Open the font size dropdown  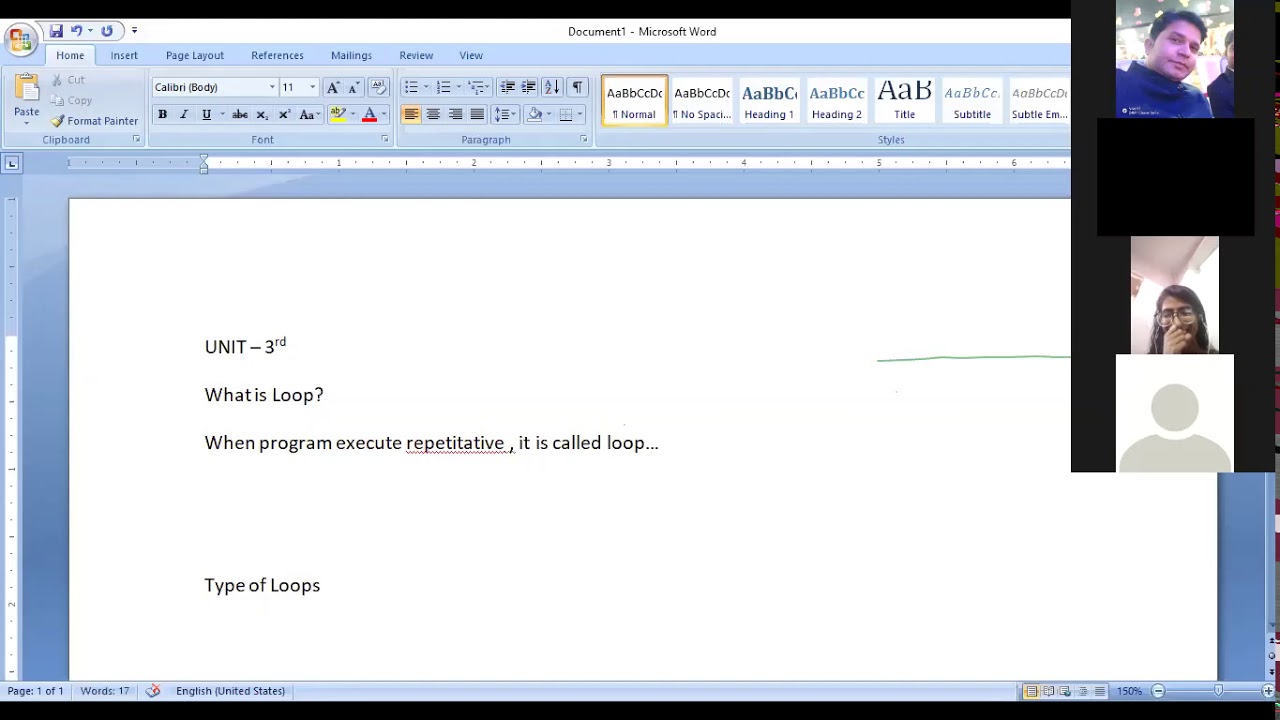(312, 87)
